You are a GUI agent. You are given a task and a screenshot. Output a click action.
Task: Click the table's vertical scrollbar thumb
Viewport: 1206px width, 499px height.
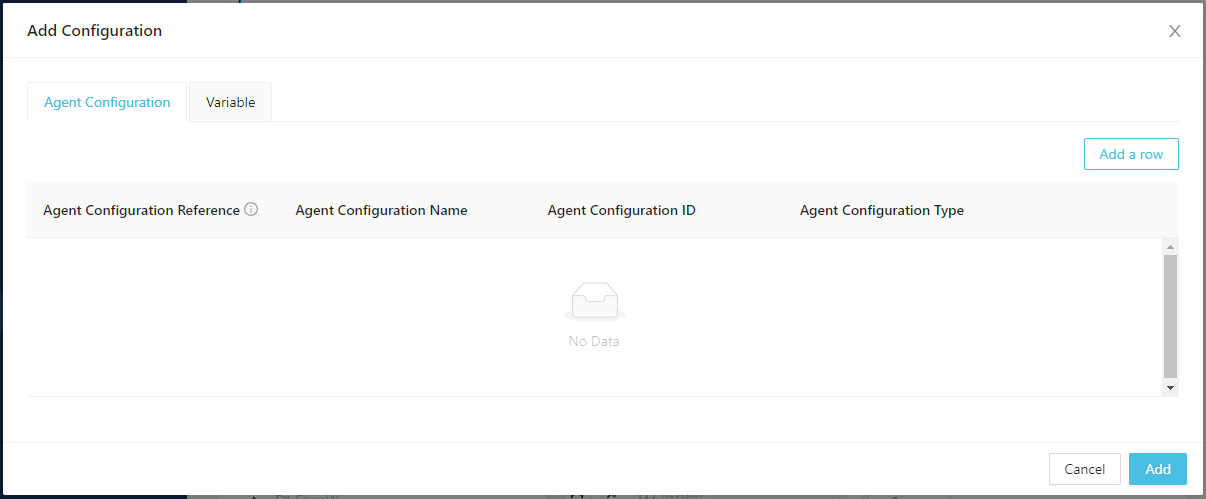click(x=1170, y=315)
